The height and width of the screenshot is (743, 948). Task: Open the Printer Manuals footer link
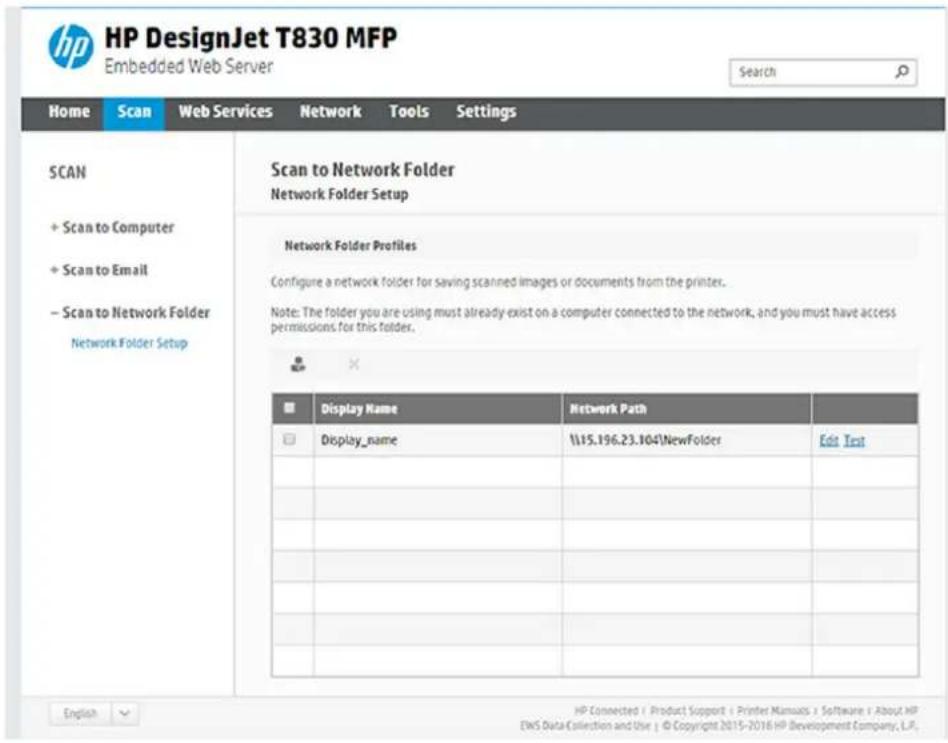[x=773, y=711]
